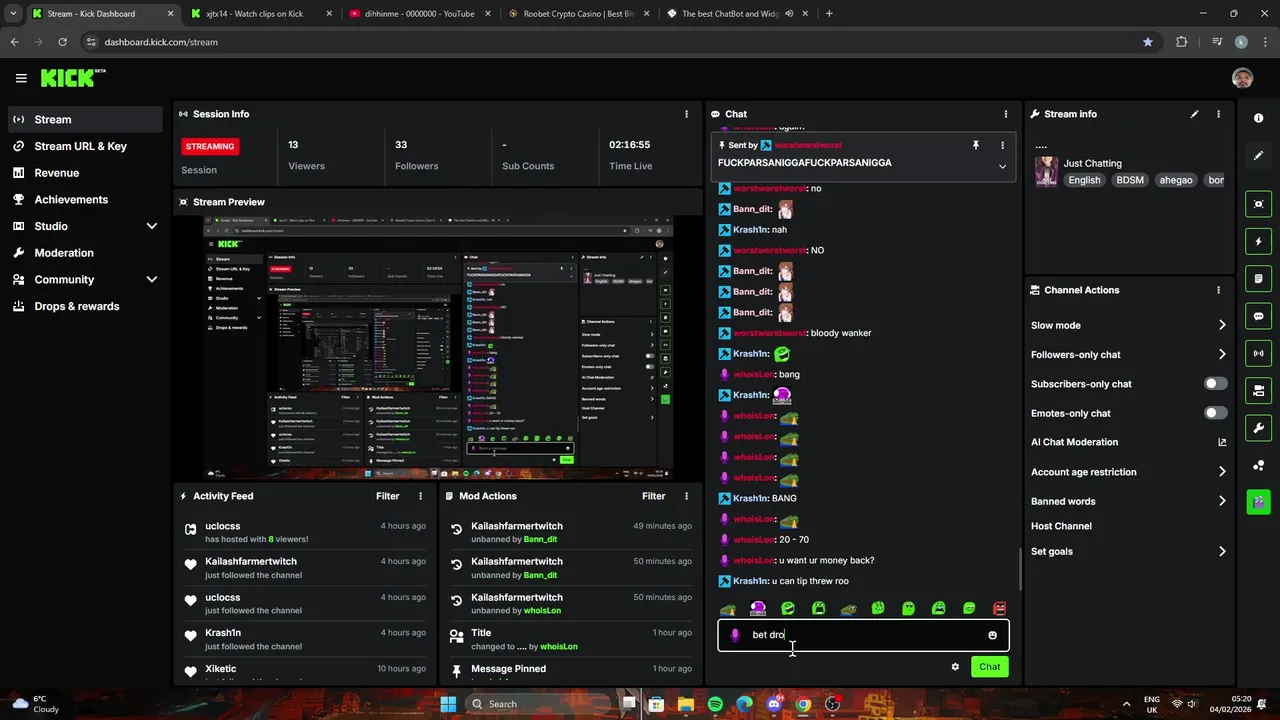
Task: Open Windows Start menu
Action: [x=448, y=704]
